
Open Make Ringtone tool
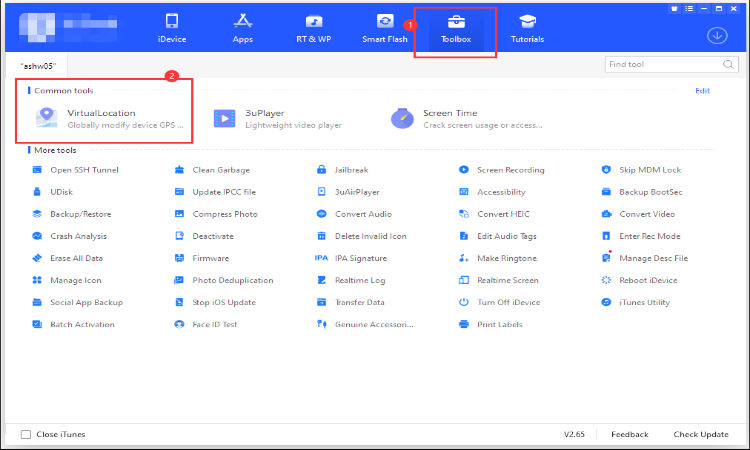coord(498,258)
